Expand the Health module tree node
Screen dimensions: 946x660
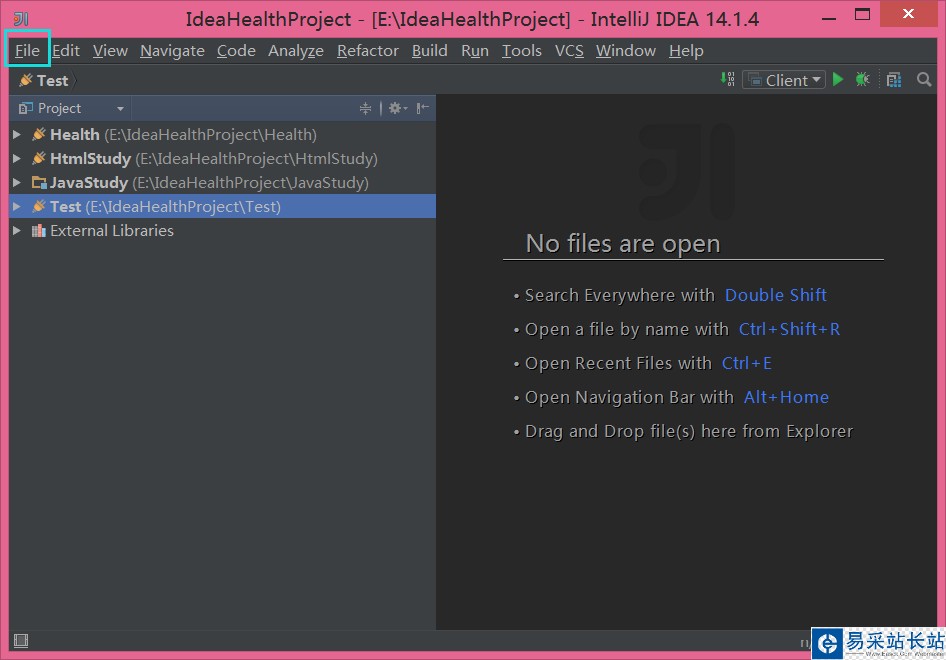pyautogui.click(x=17, y=134)
